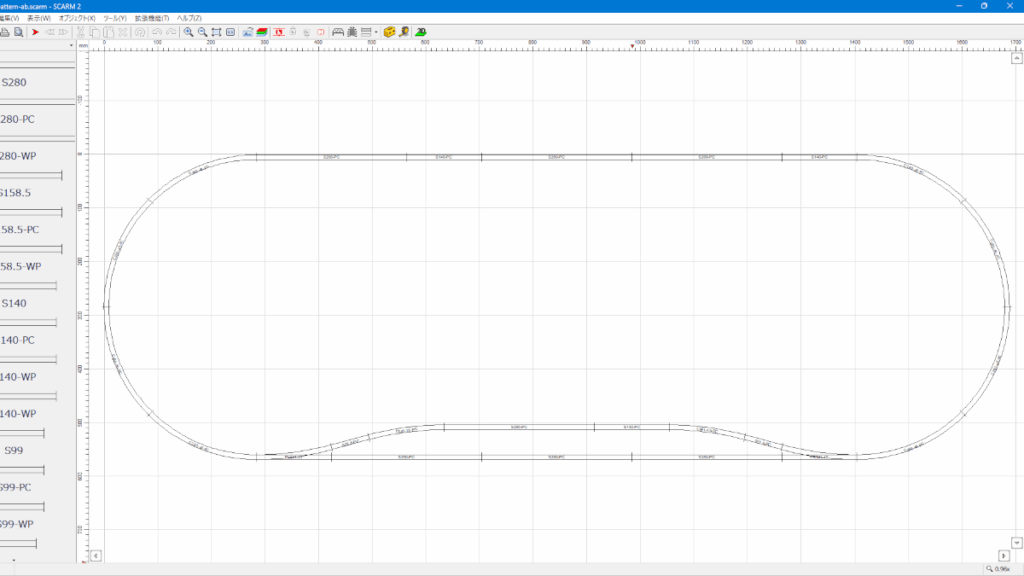
Task: Click the horizontal scrollbar left arrow
Action: pos(96,555)
